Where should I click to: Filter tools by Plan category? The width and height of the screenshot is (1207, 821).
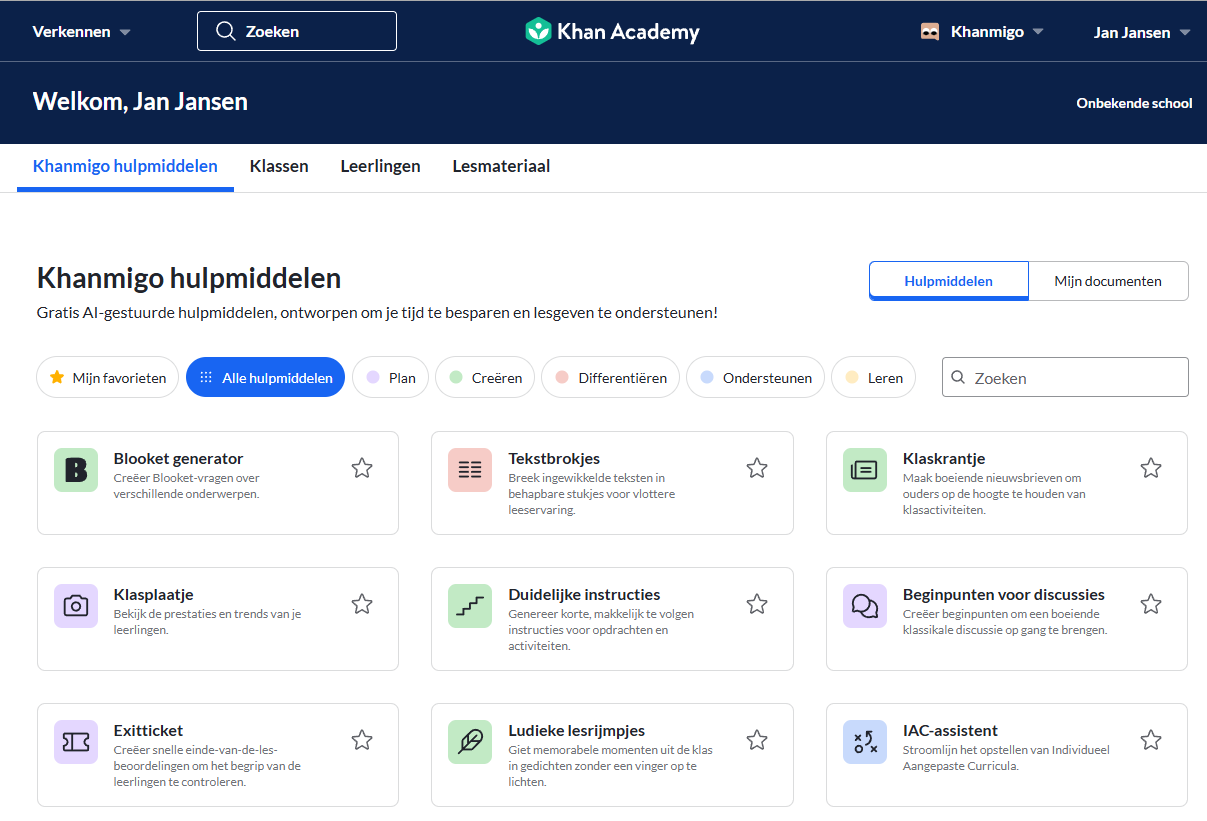click(391, 378)
